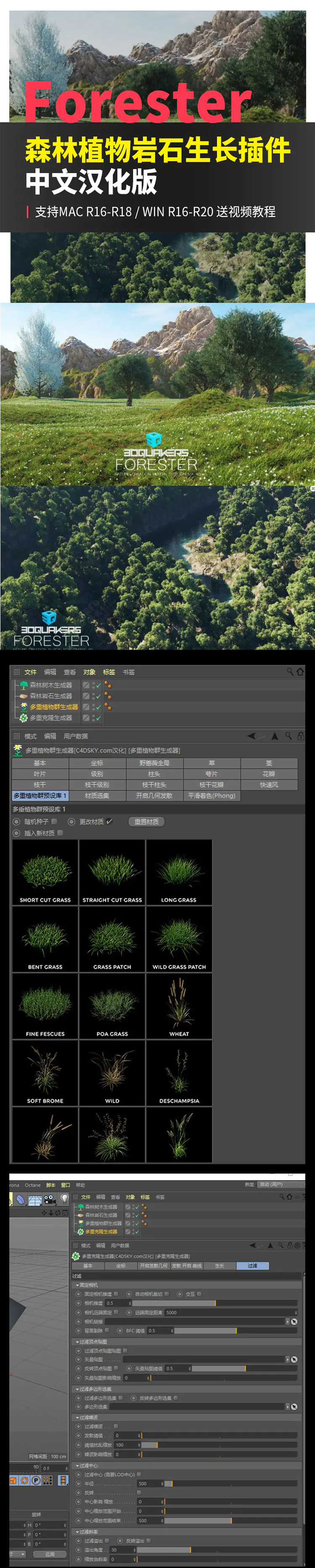Select the 过滤 tab
Screen dimensions: 315x1568
click(252, 1266)
